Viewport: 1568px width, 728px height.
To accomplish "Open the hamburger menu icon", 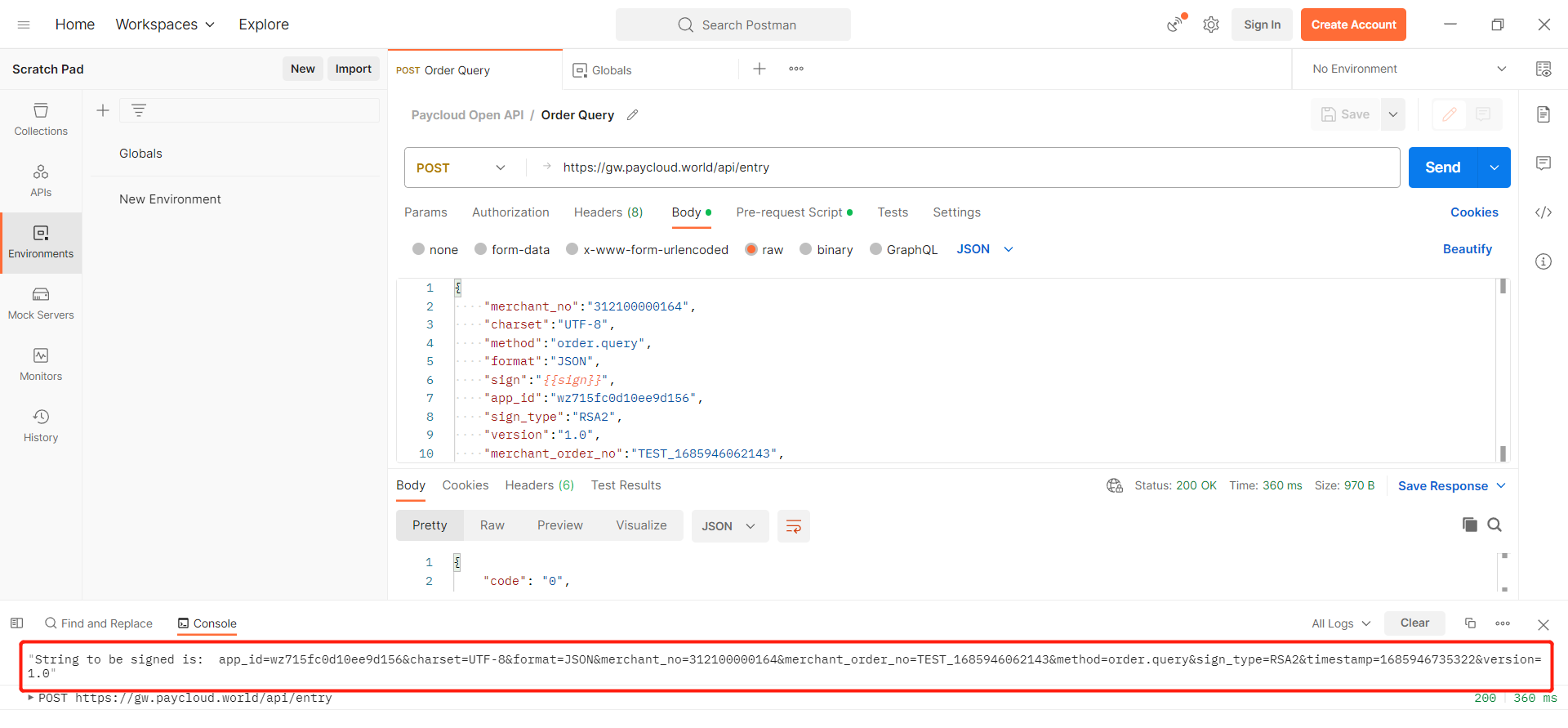I will pyautogui.click(x=24, y=25).
